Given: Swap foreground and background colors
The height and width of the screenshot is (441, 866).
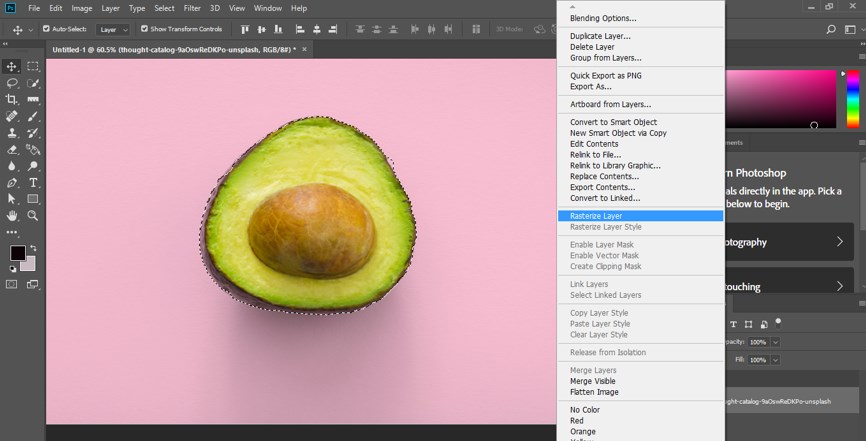Looking at the screenshot, I should coord(34,248).
